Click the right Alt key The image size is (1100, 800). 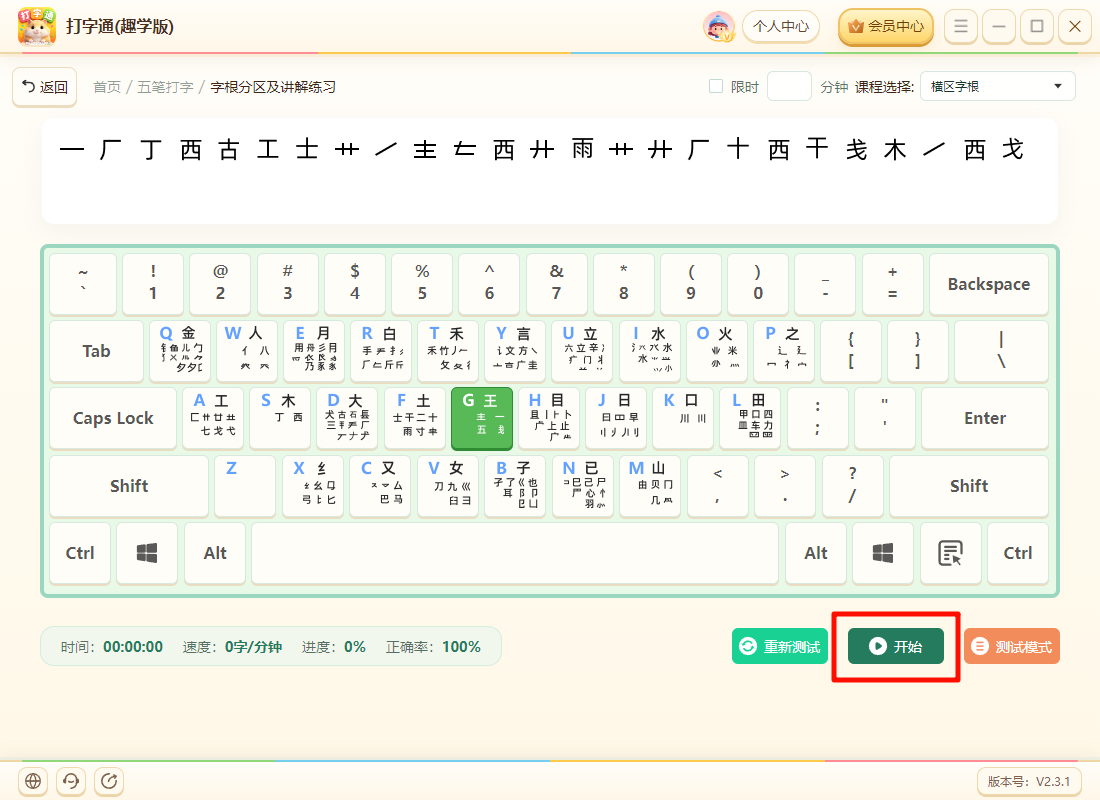(x=816, y=553)
